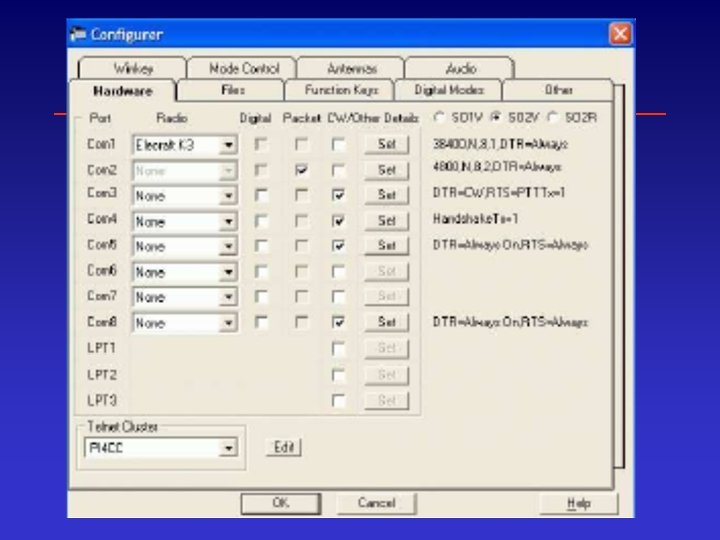The width and height of the screenshot is (720, 540).
Task: Close the Configurer dialog window
Action: click(620, 34)
